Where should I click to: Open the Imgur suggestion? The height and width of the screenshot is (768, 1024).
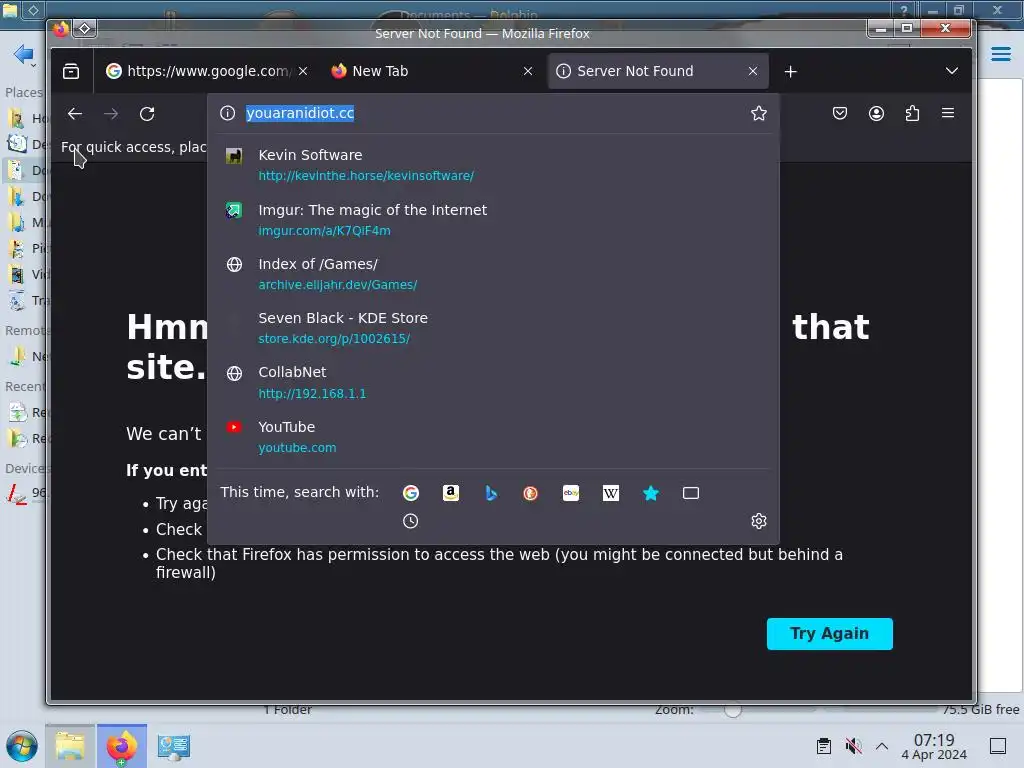point(494,220)
